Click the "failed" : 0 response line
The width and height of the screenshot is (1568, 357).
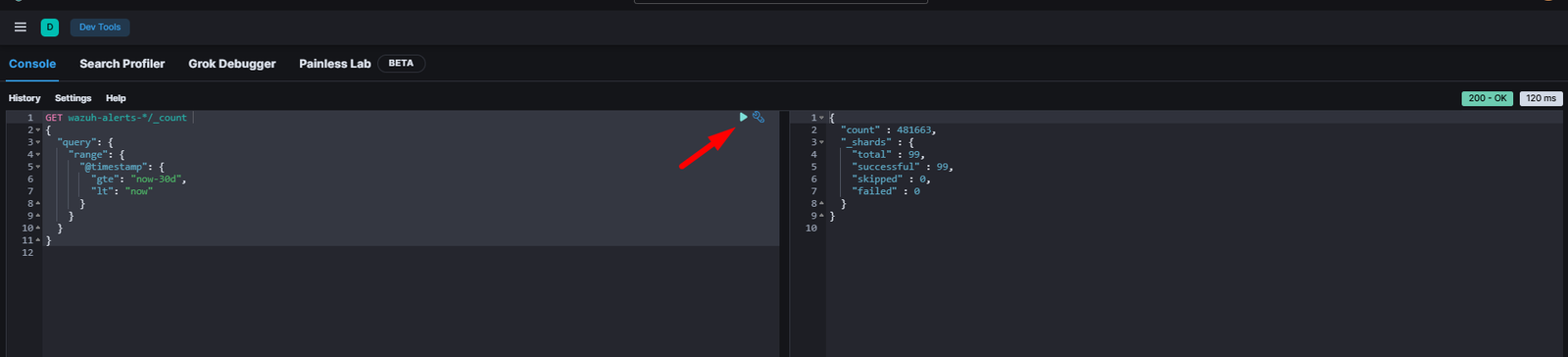point(886,191)
